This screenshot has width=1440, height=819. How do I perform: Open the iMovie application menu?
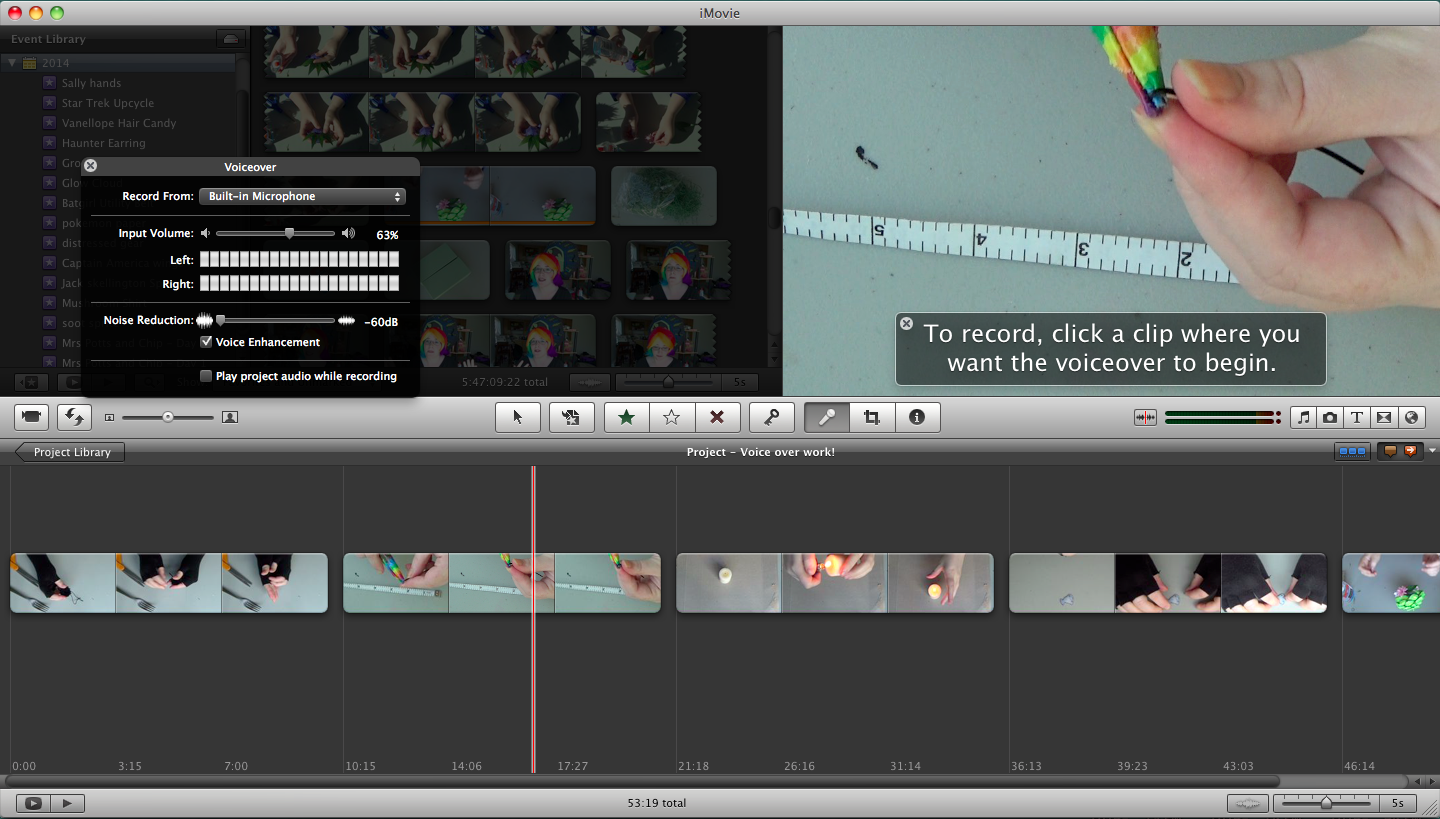(x=720, y=13)
